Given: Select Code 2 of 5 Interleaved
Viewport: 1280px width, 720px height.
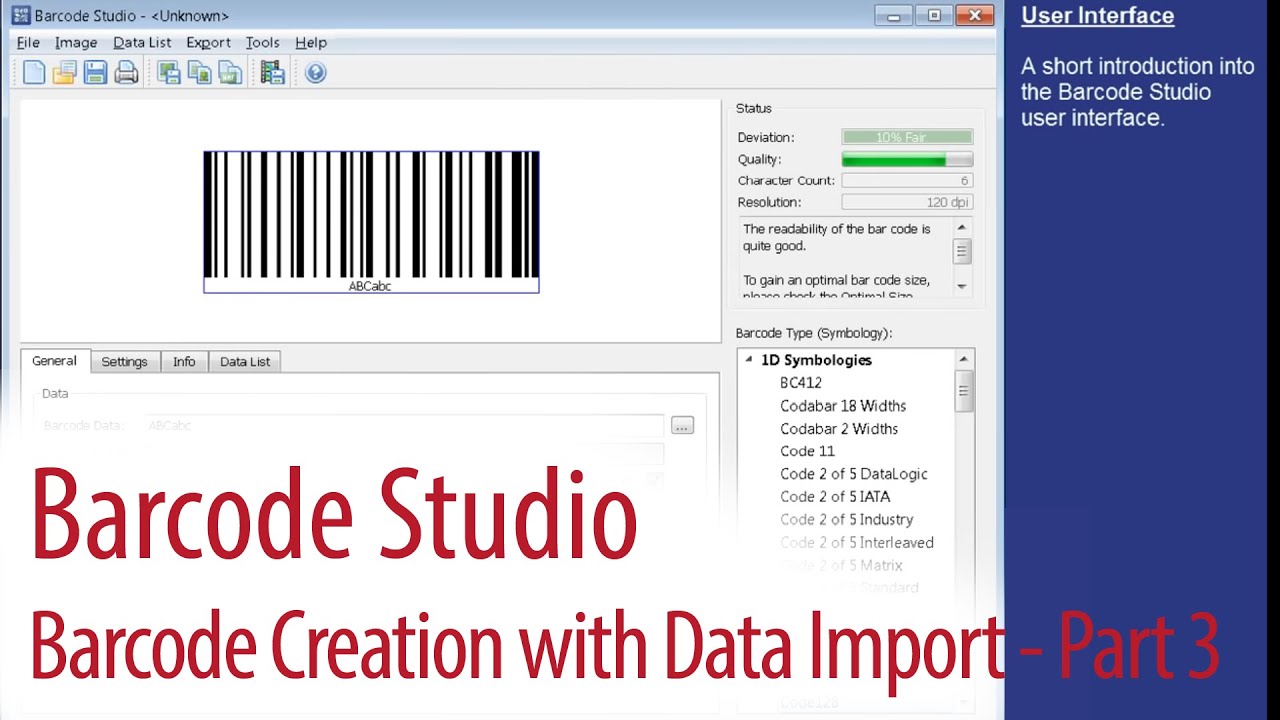Looking at the screenshot, I should 857,543.
